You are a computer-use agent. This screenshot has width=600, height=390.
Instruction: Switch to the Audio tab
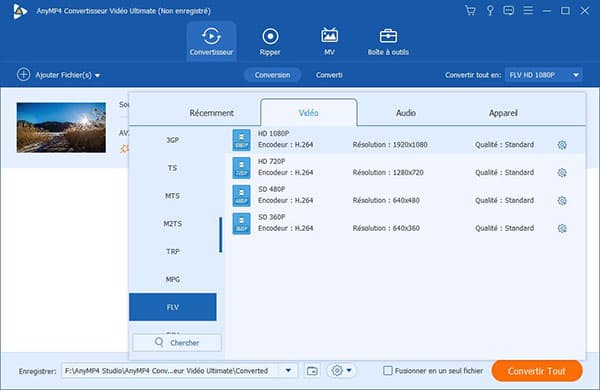[x=406, y=113]
